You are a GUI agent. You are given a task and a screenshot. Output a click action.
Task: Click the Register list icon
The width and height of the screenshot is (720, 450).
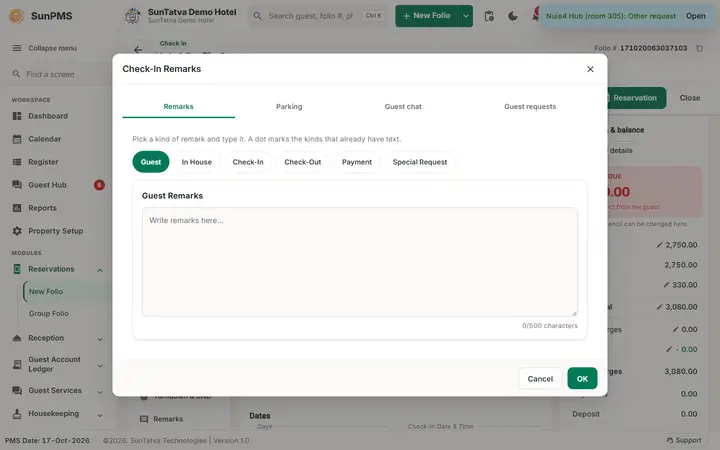17,162
